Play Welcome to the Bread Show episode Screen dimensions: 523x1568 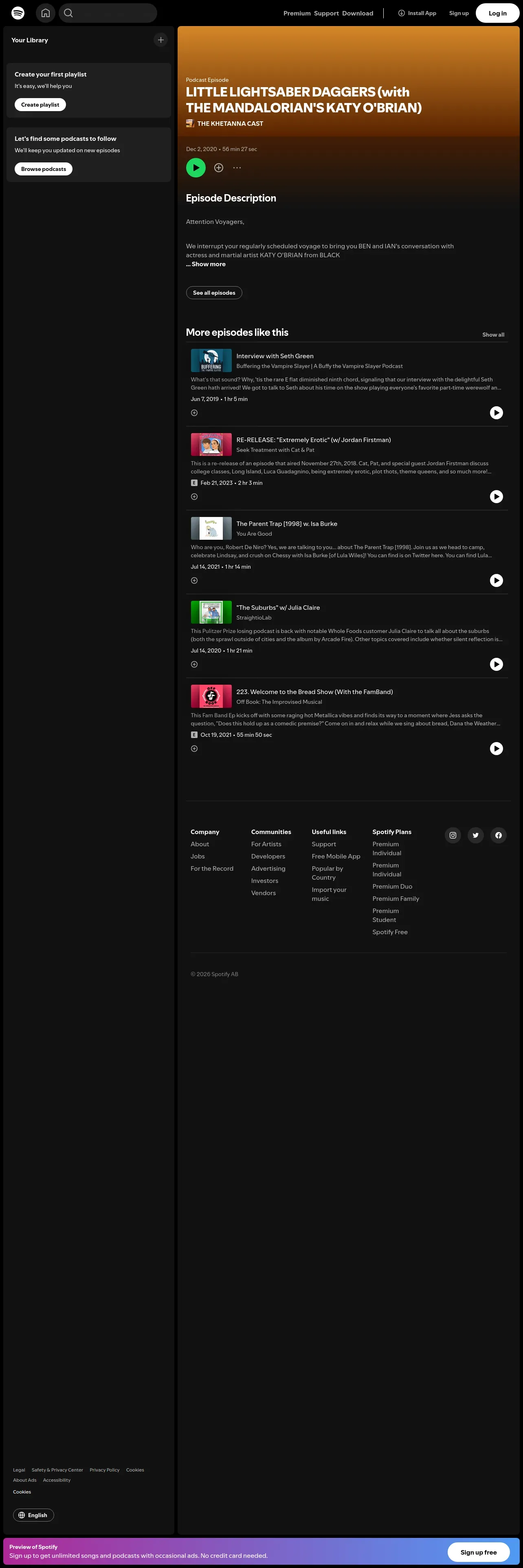pos(496,749)
